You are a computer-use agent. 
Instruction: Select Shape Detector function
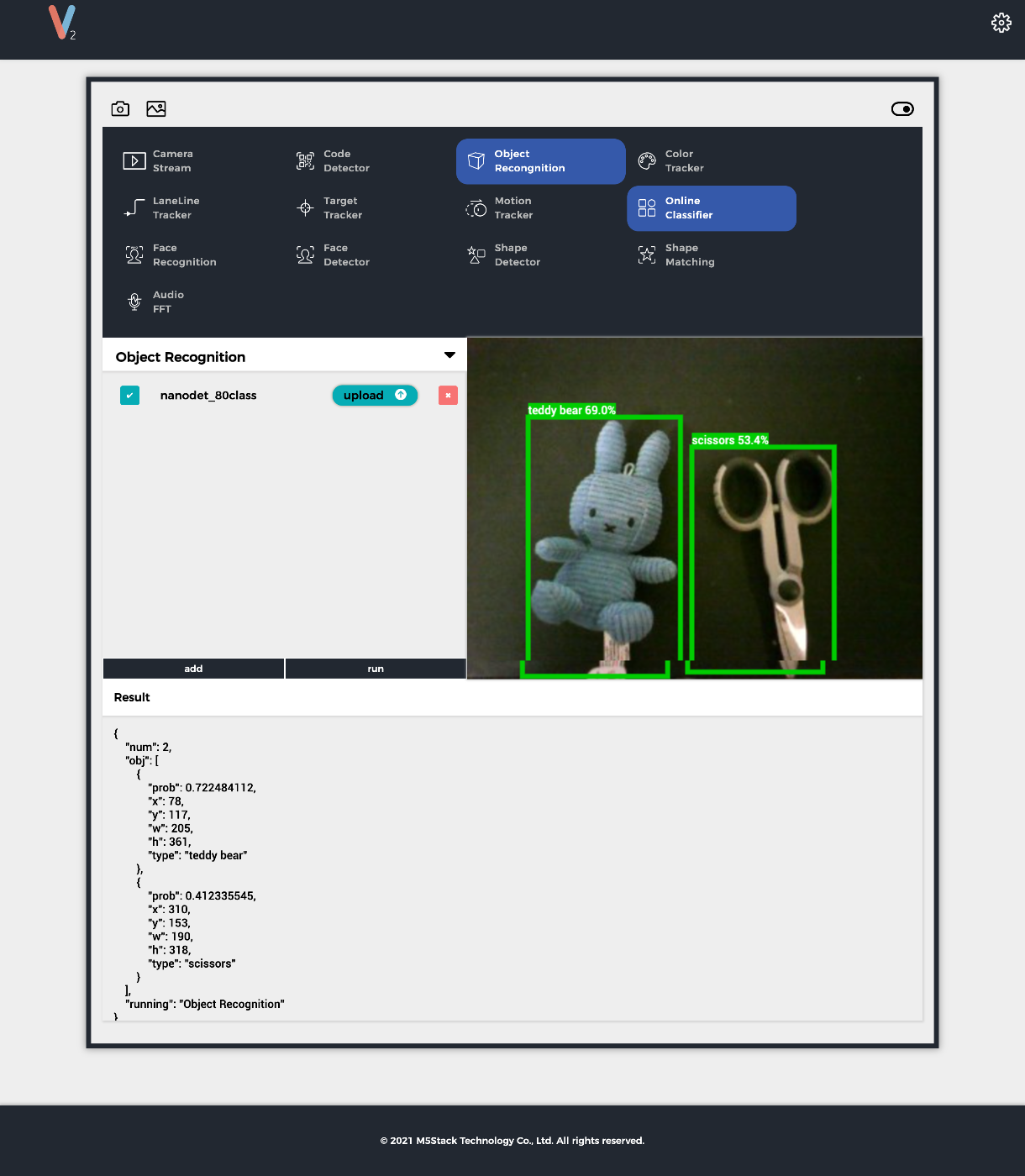(541, 255)
